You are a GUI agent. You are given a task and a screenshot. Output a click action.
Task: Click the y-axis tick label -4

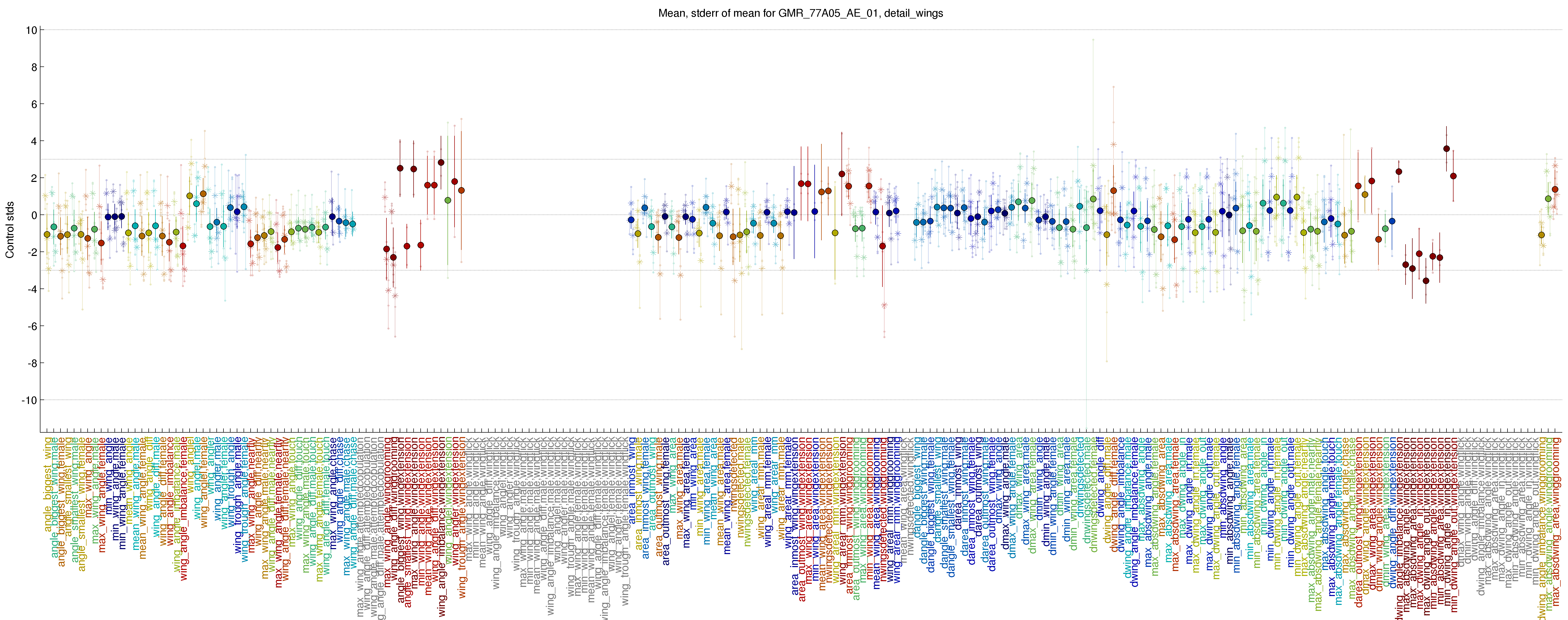pos(32,290)
